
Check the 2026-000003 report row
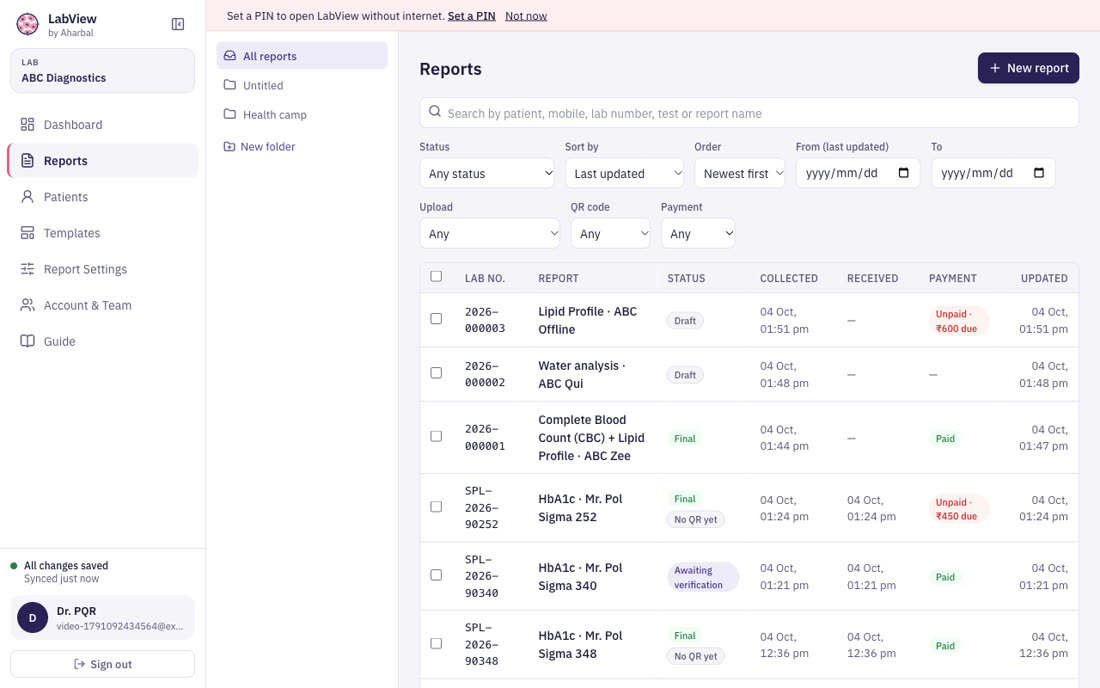[436, 318]
